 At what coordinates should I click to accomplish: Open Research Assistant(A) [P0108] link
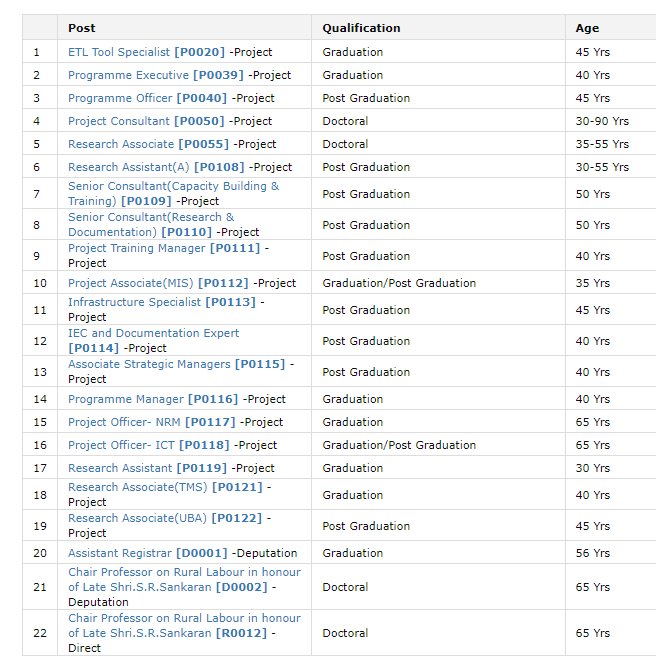tap(156, 167)
